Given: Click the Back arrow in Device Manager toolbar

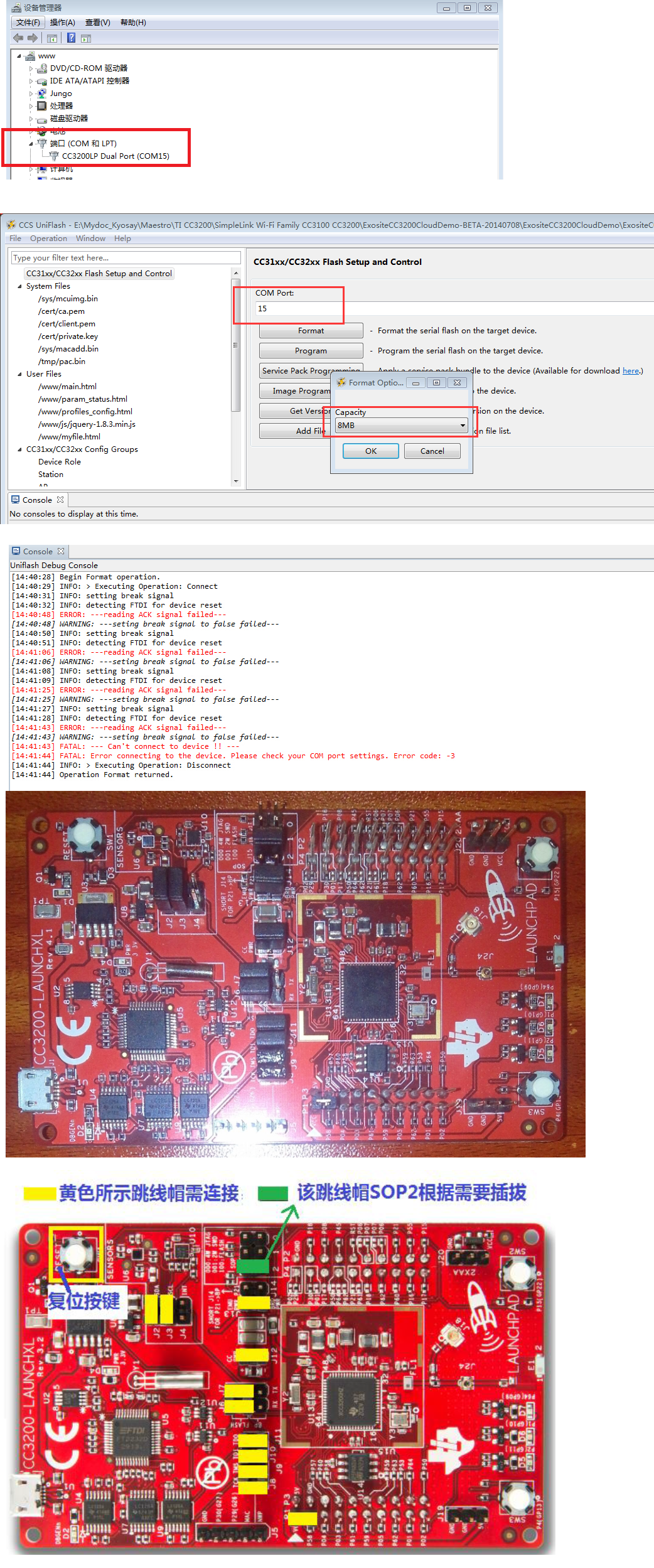Looking at the screenshot, I should (18, 38).
